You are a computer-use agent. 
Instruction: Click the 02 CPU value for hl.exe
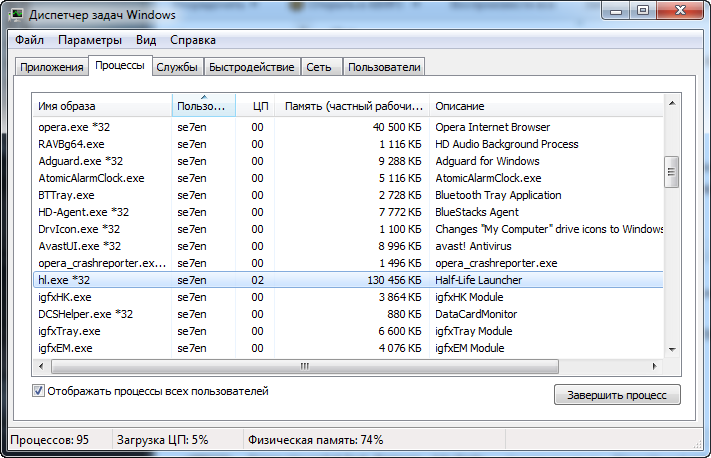coord(257,280)
